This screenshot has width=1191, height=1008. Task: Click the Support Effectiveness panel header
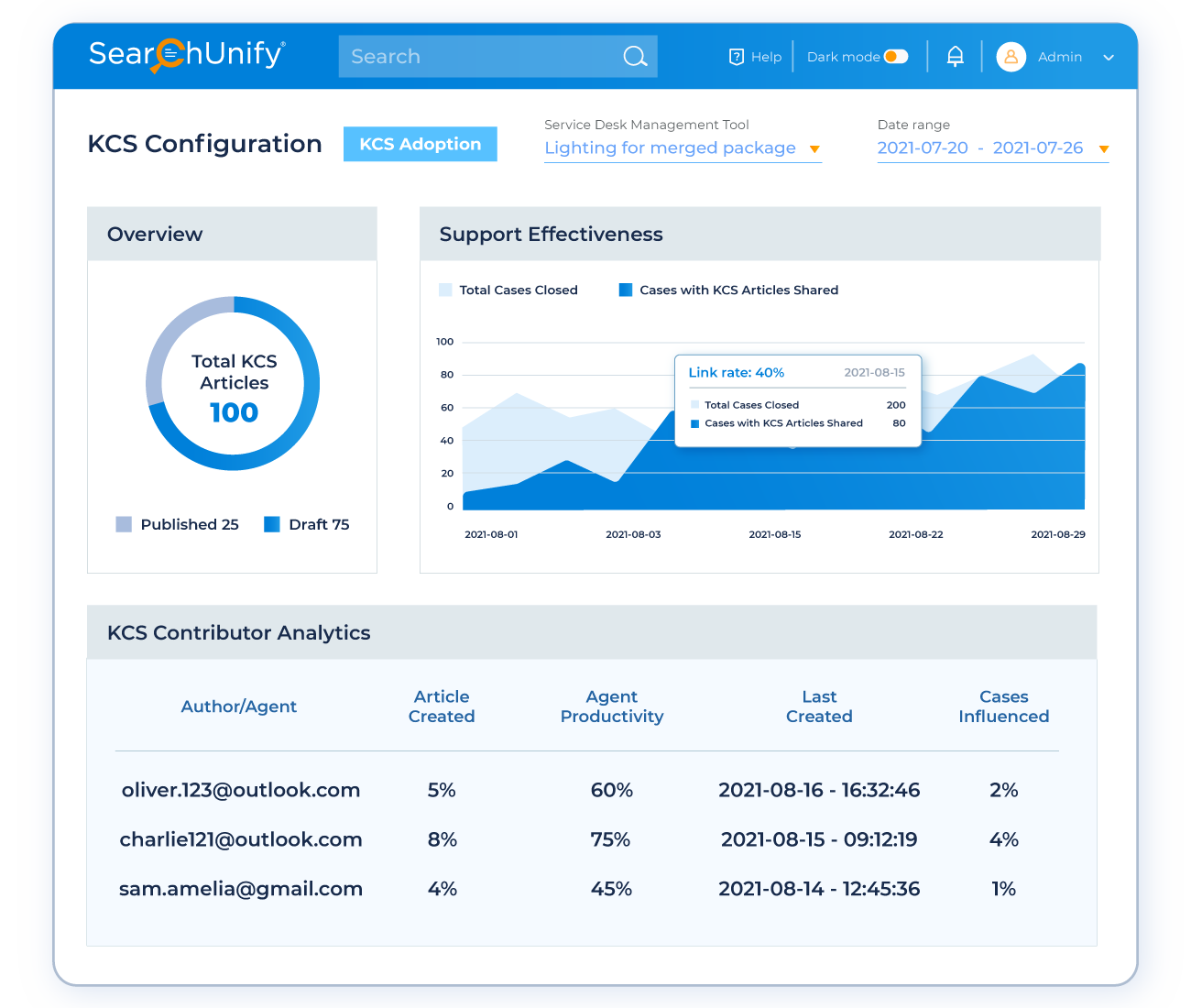pyautogui.click(x=759, y=234)
